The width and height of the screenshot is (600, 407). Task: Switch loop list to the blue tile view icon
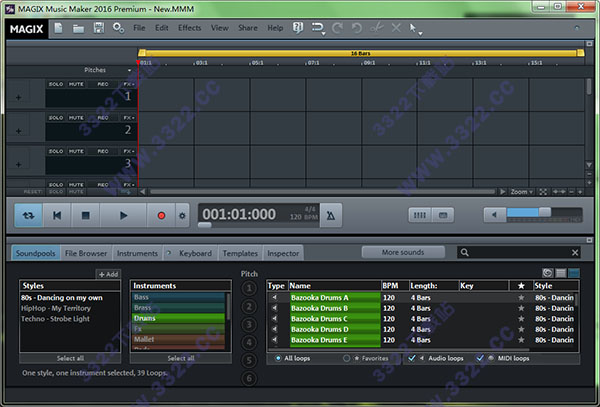tap(574, 273)
